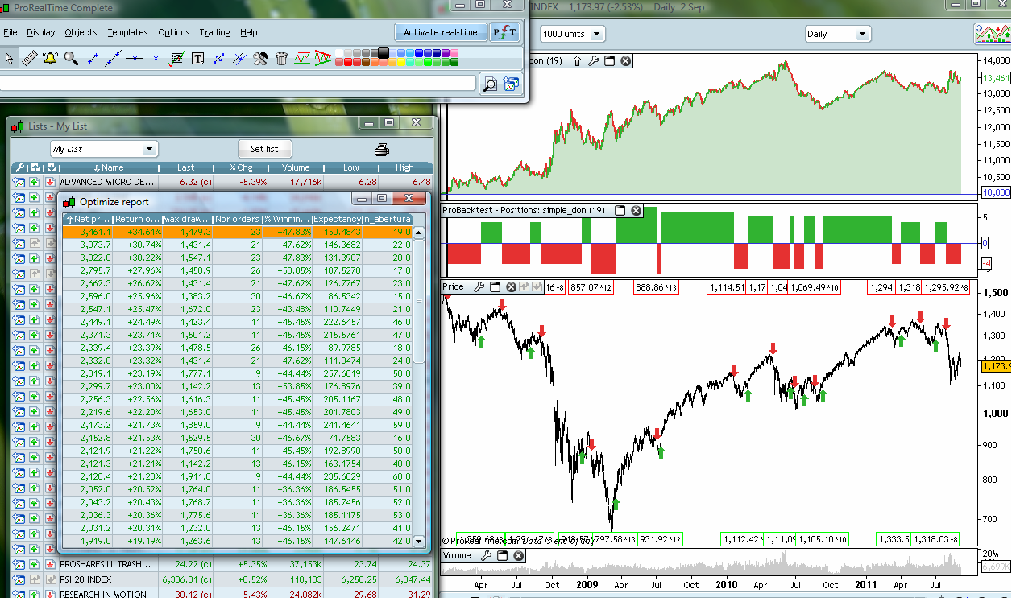Image resolution: width=1011 pixels, height=598 pixels.
Task: Click the red triangle pattern tool
Action: [x=322, y=59]
